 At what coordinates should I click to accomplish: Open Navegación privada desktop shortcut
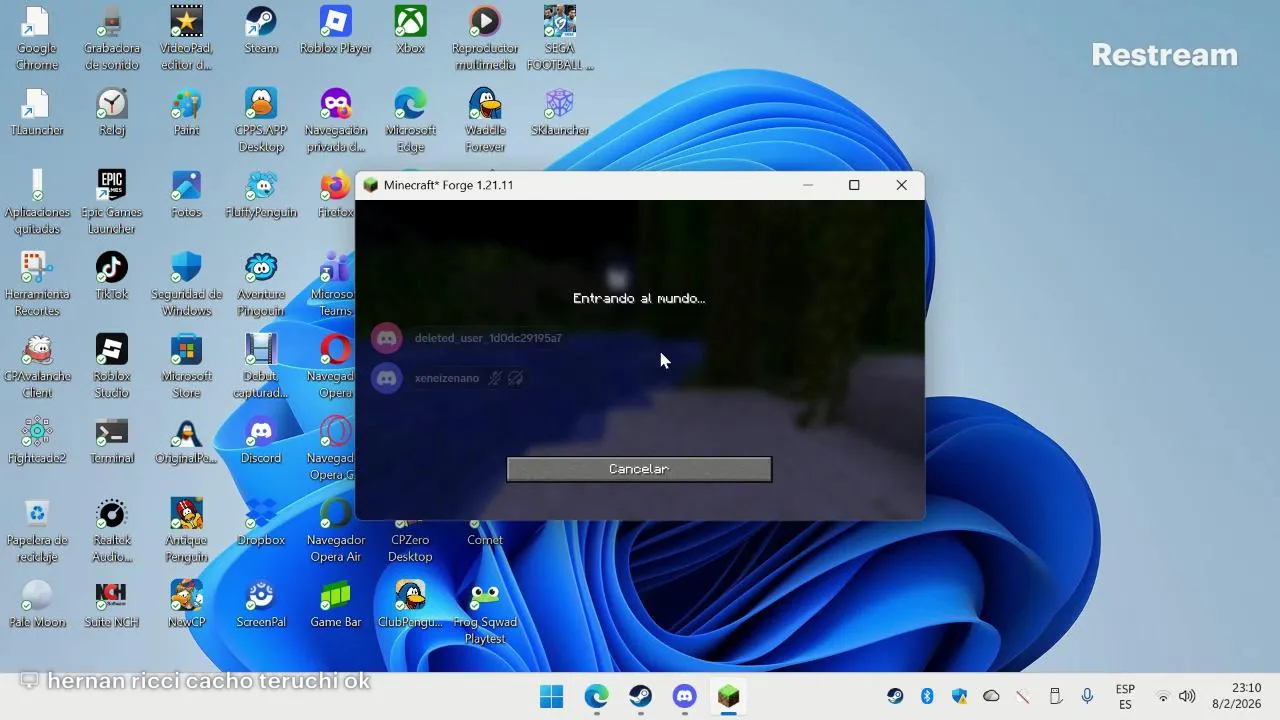336,120
